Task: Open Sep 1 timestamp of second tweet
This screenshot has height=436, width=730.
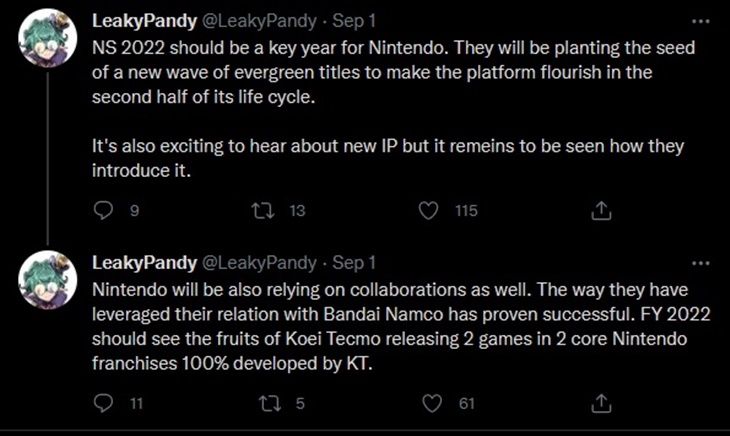Action: pyautogui.click(x=354, y=263)
